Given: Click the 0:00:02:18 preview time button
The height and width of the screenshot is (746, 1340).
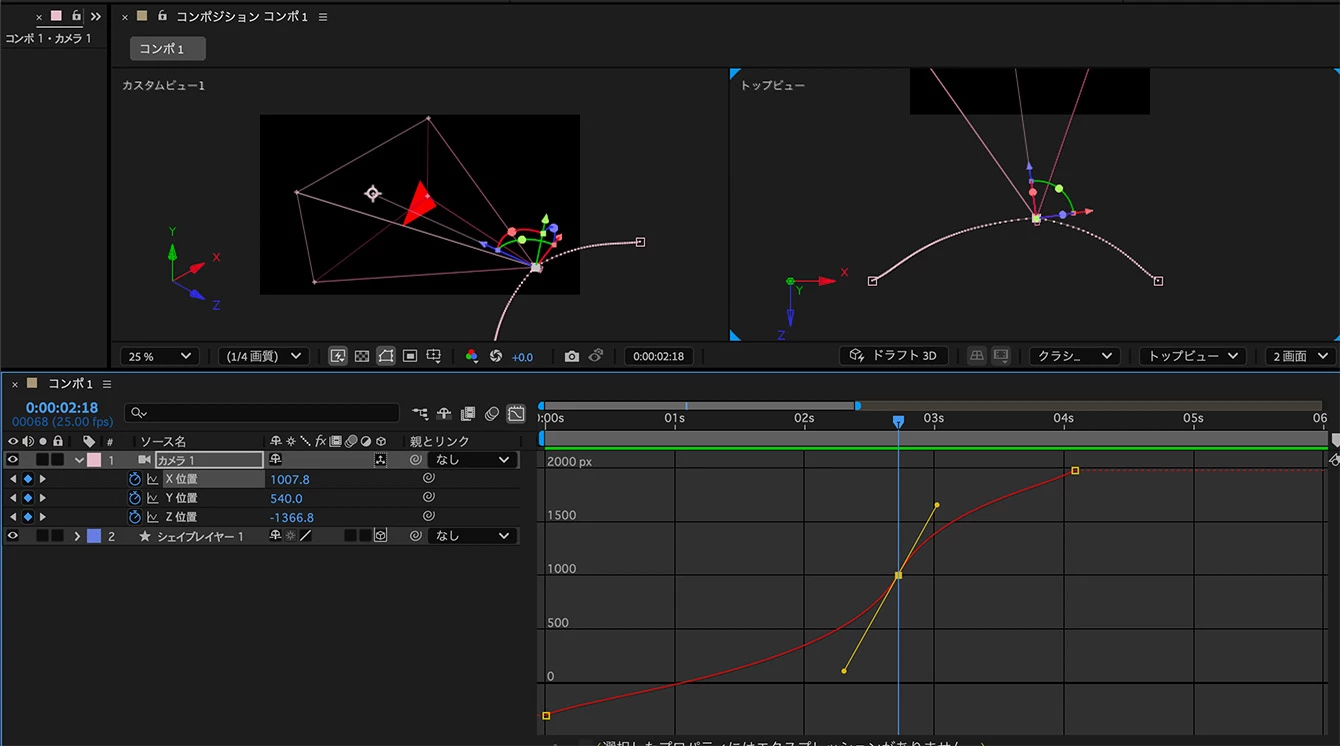Looking at the screenshot, I should click(659, 356).
